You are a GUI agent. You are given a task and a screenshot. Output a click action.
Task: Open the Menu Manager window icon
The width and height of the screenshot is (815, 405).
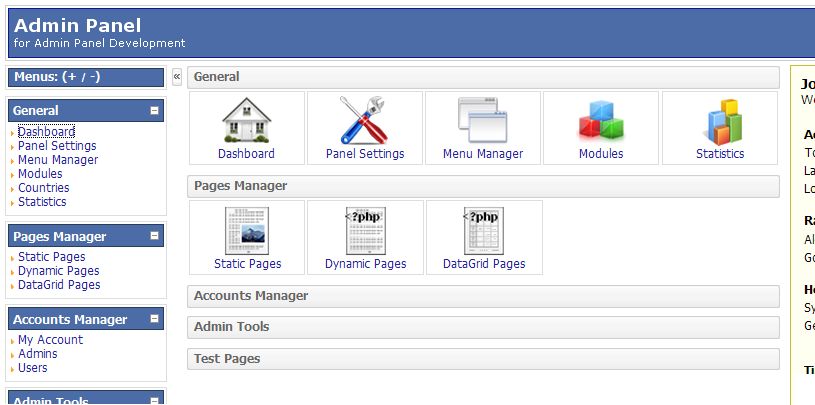tap(482, 120)
